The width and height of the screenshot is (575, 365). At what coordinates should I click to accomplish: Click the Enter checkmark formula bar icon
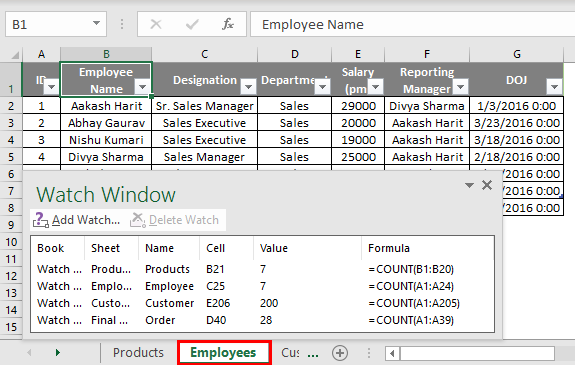coord(192,24)
